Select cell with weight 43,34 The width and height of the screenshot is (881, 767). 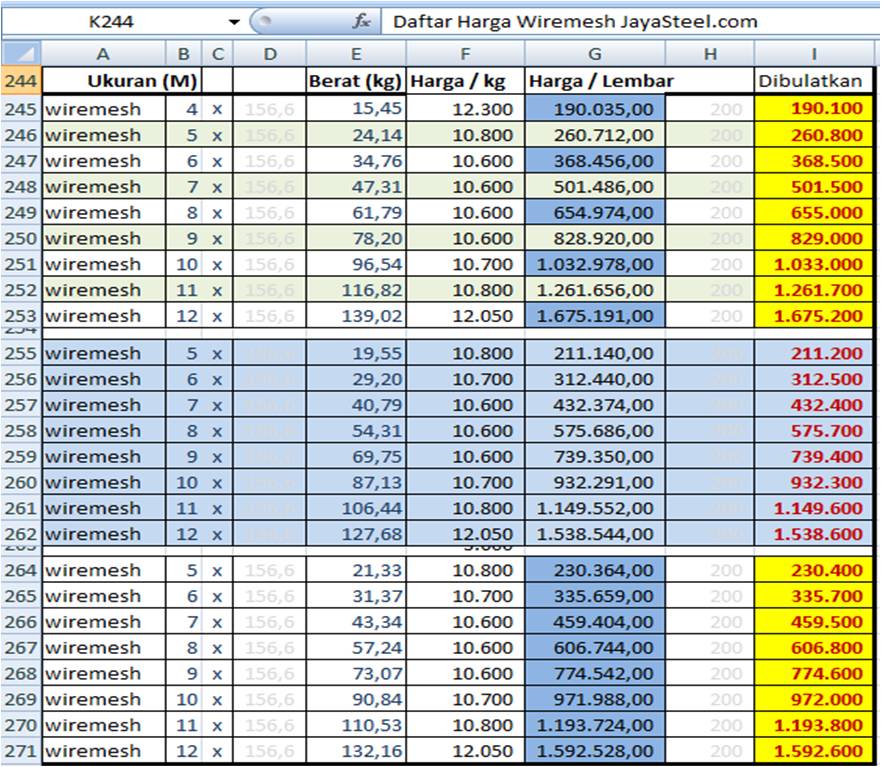(x=356, y=621)
